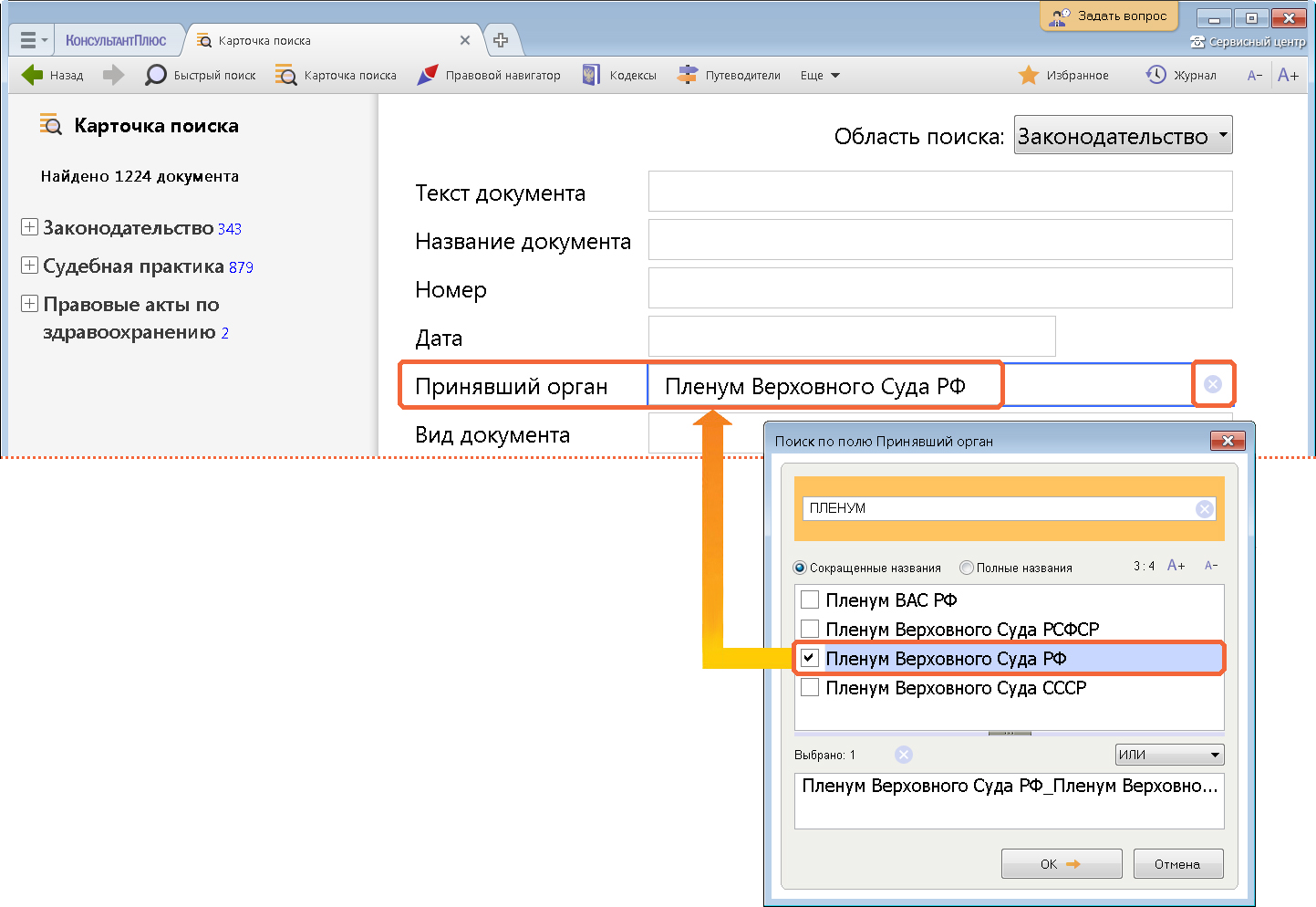
Task: Open Путеводители signpost icon
Action: click(688, 75)
